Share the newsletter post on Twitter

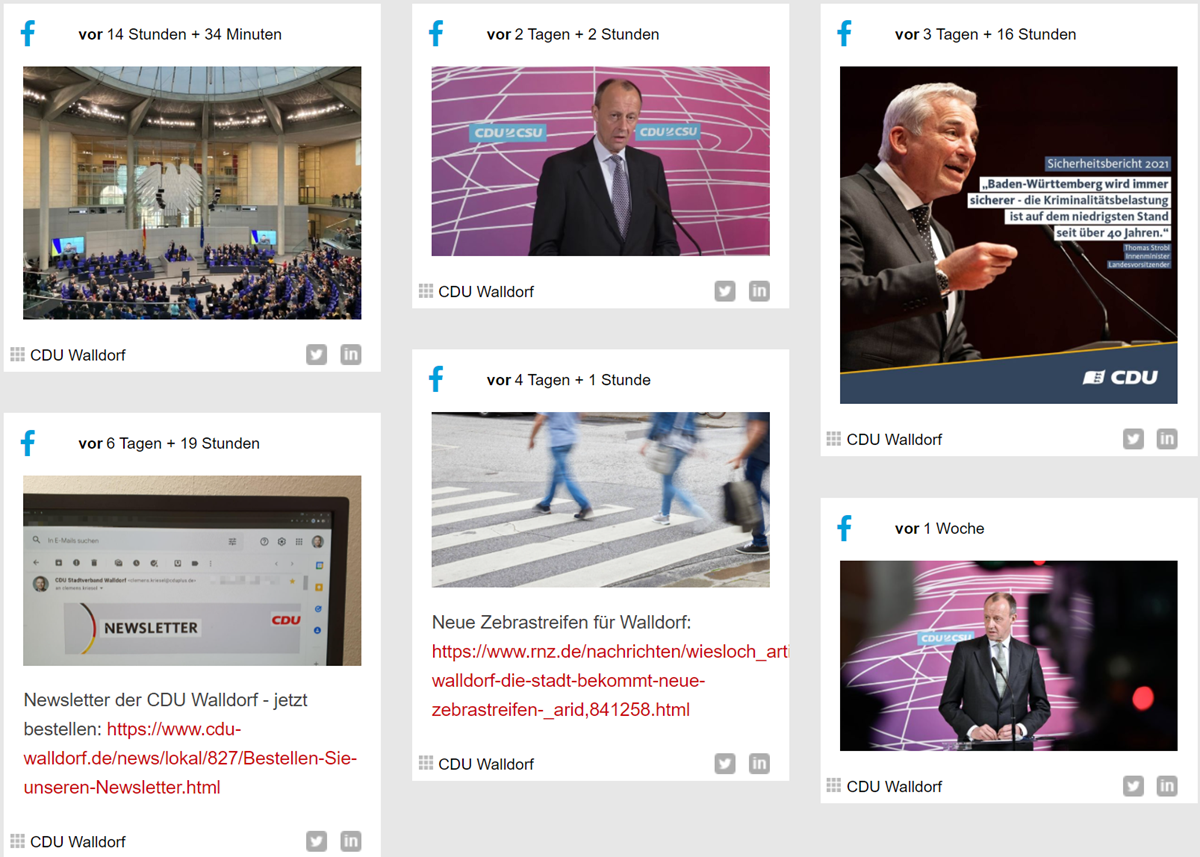click(x=317, y=841)
